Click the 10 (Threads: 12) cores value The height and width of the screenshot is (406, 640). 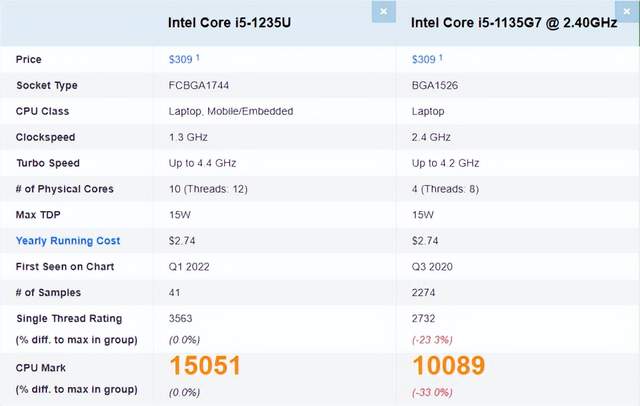208,189
